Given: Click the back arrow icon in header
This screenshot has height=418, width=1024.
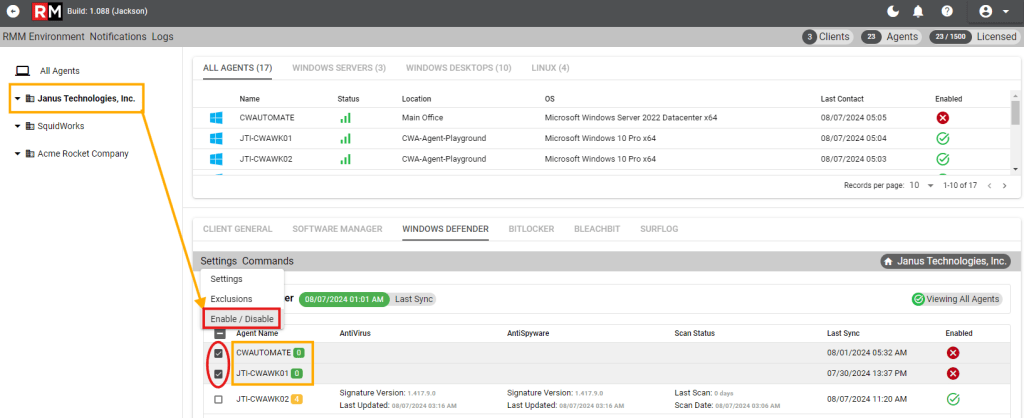Looking at the screenshot, I should click(x=13, y=11).
